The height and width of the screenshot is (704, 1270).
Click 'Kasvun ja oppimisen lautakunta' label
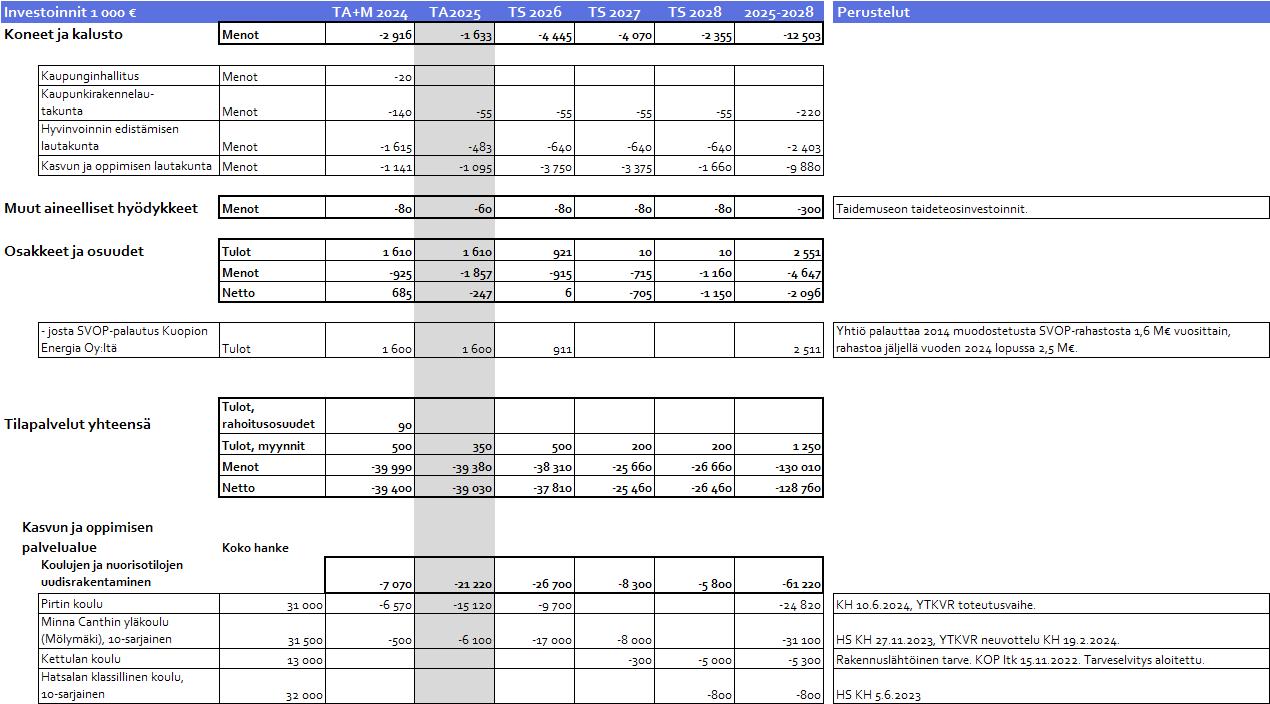coord(129,166)
